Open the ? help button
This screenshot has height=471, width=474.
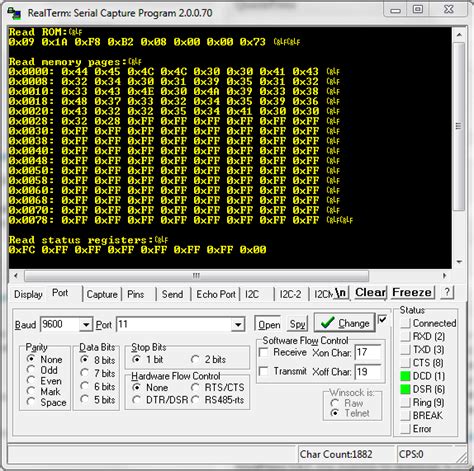[447, 292]
